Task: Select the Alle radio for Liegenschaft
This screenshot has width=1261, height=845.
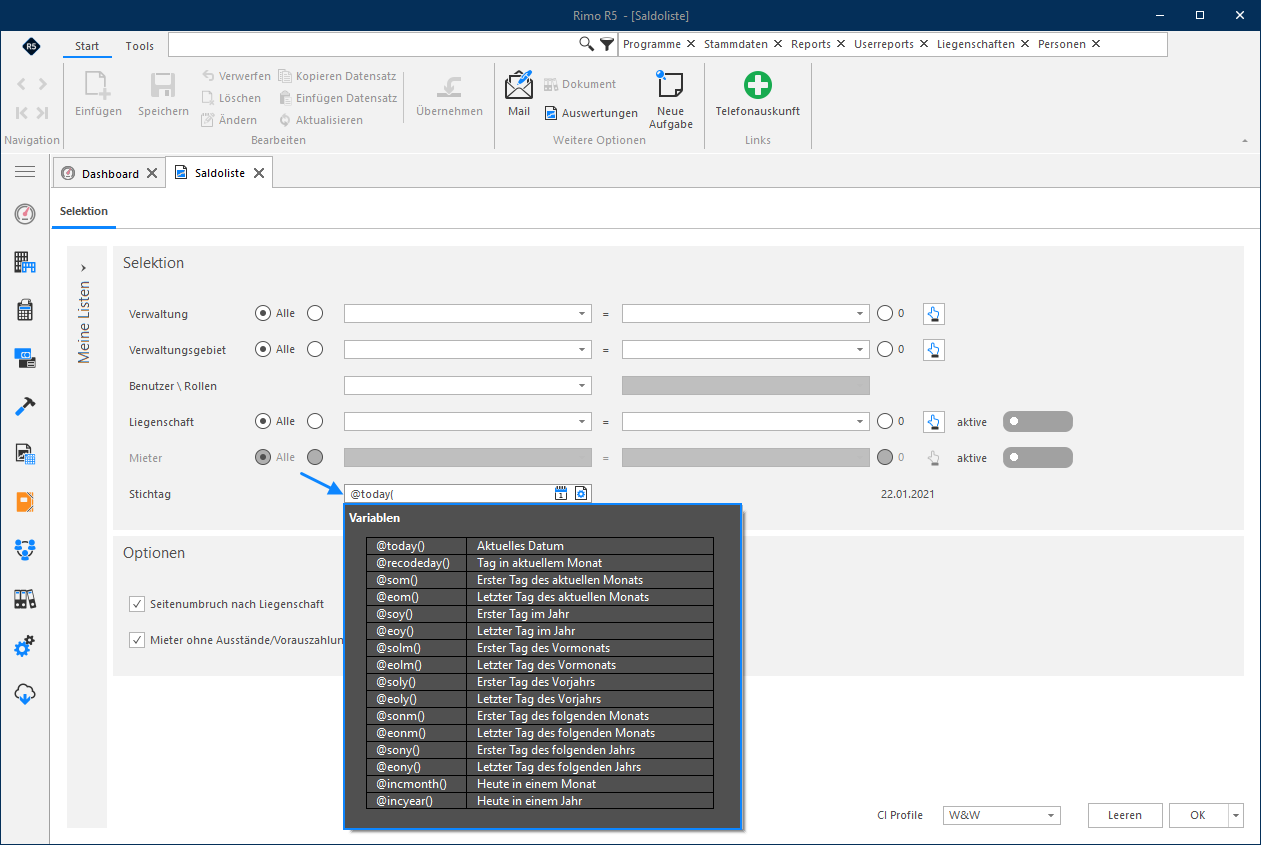Action: point(263,421)
